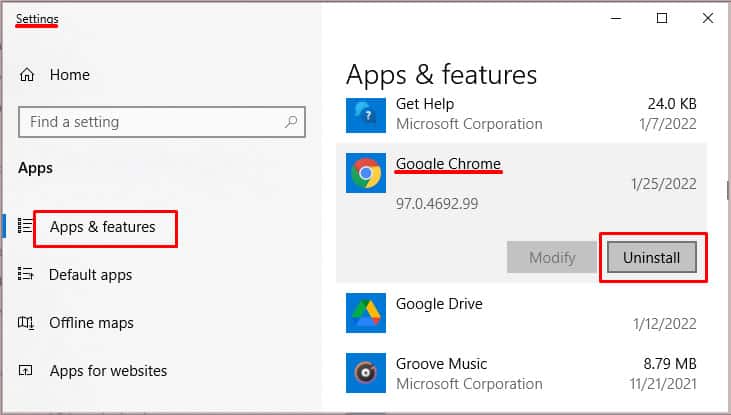
Task: Go to Offline maps section
Action: click(x=91, y=323)
